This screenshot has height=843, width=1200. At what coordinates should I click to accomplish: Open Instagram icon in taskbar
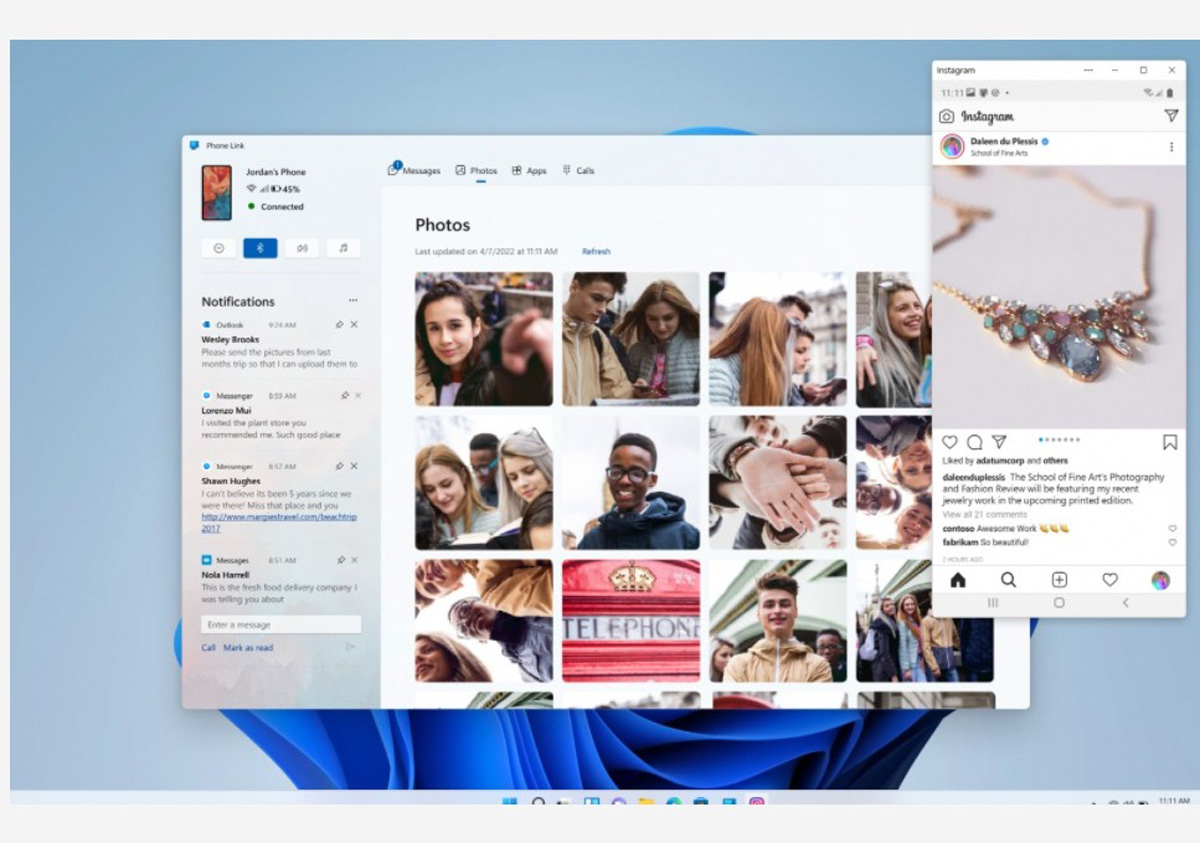[x=757, y=802]
